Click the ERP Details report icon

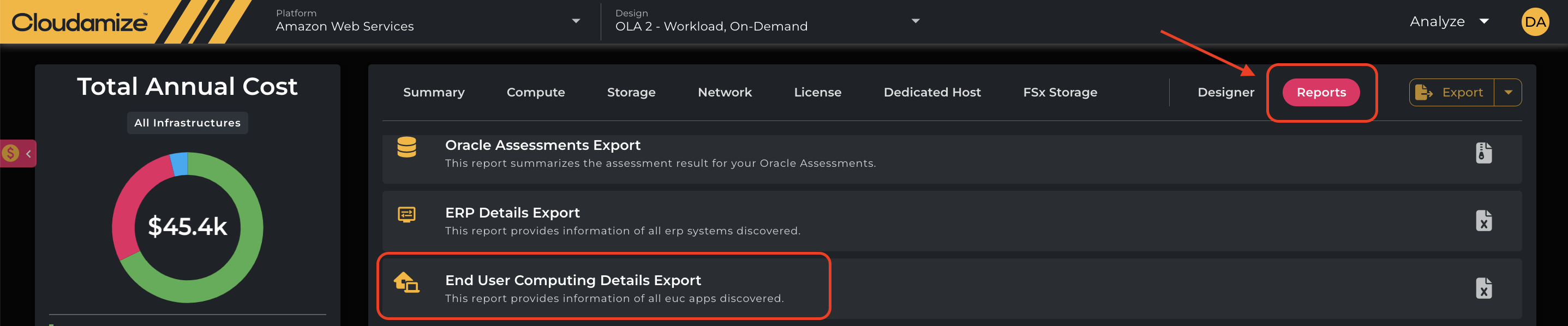[406, 214]
